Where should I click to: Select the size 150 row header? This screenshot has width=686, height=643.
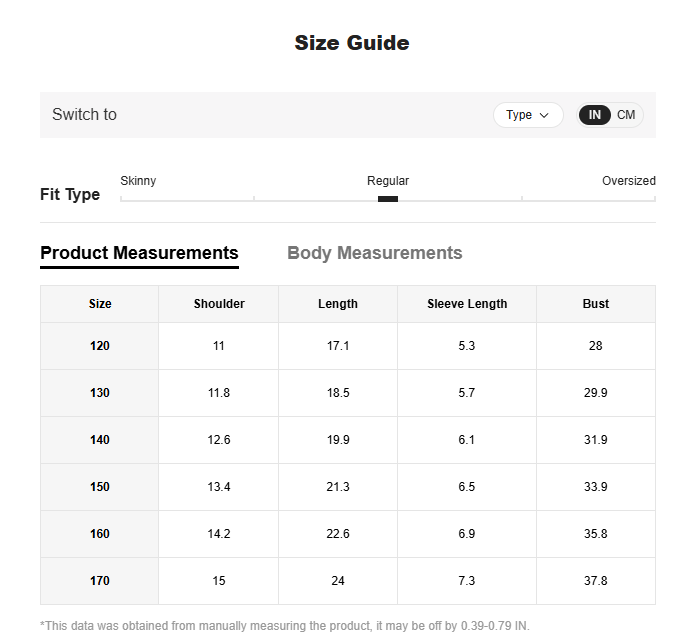coord(100,487)
